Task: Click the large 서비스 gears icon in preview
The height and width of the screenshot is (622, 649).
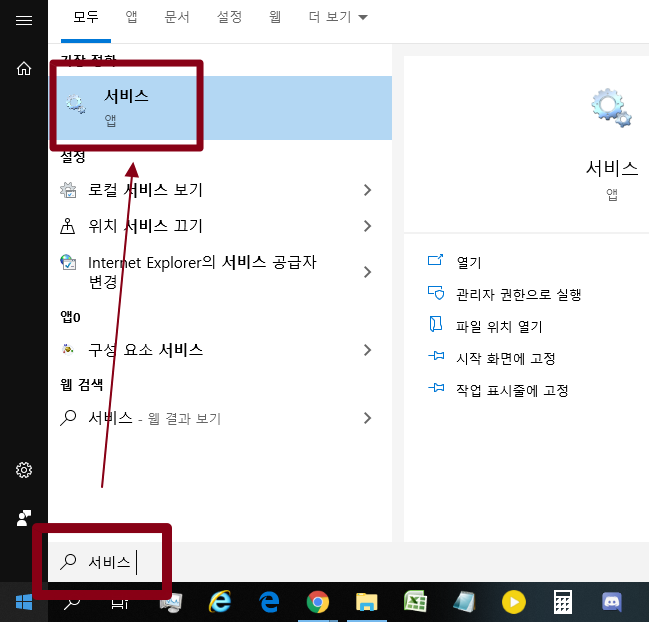Action: pyautogui.click(x=611, y=108)
